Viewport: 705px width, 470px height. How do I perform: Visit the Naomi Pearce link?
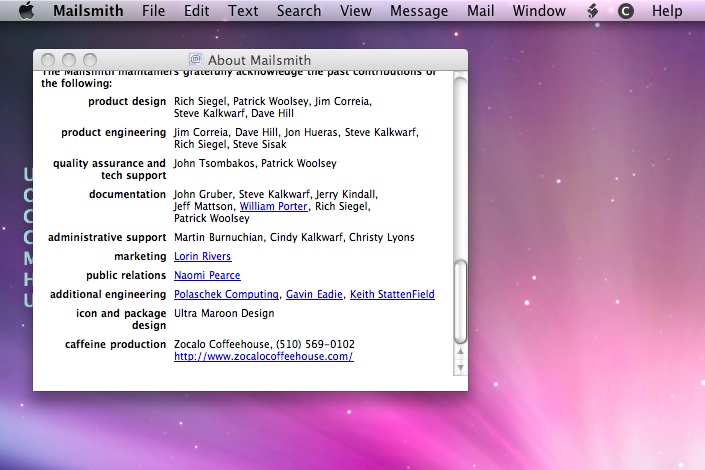[207, 275]
